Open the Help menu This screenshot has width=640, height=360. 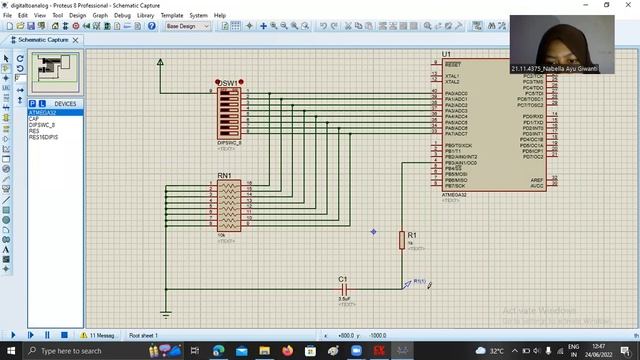click(220, 15)
